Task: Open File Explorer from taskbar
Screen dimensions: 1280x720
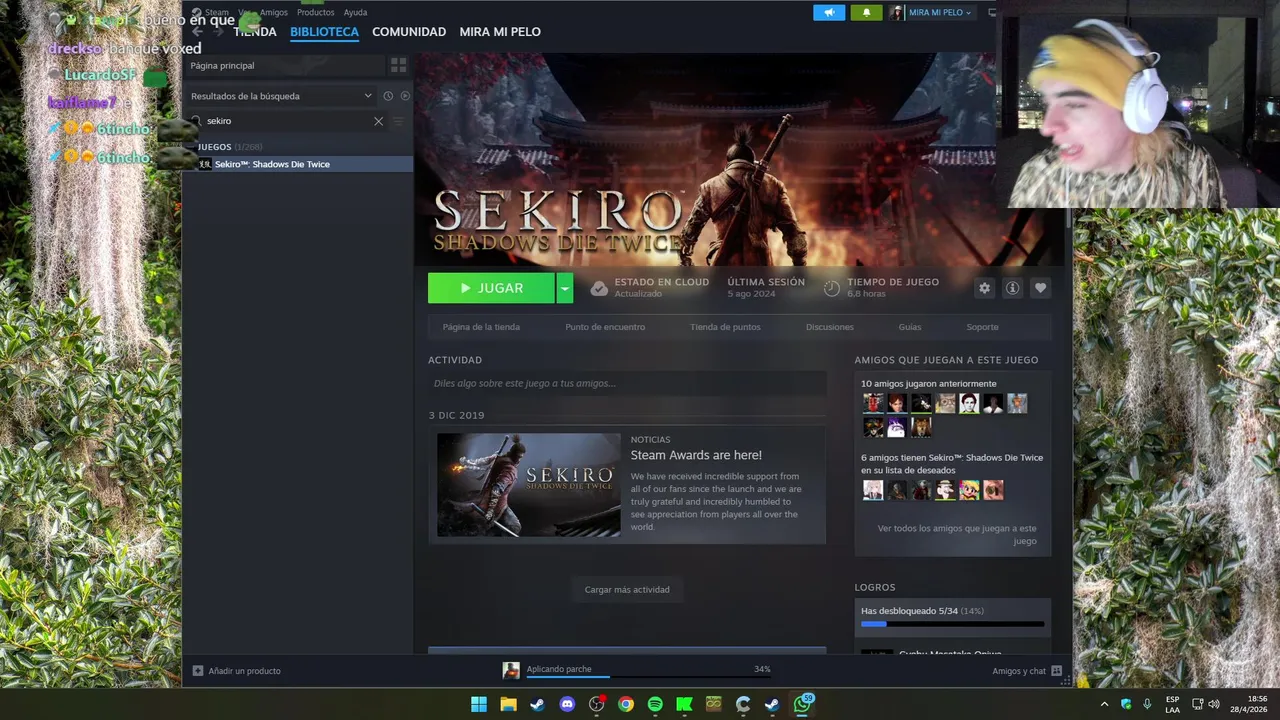Action: point(508,704)
